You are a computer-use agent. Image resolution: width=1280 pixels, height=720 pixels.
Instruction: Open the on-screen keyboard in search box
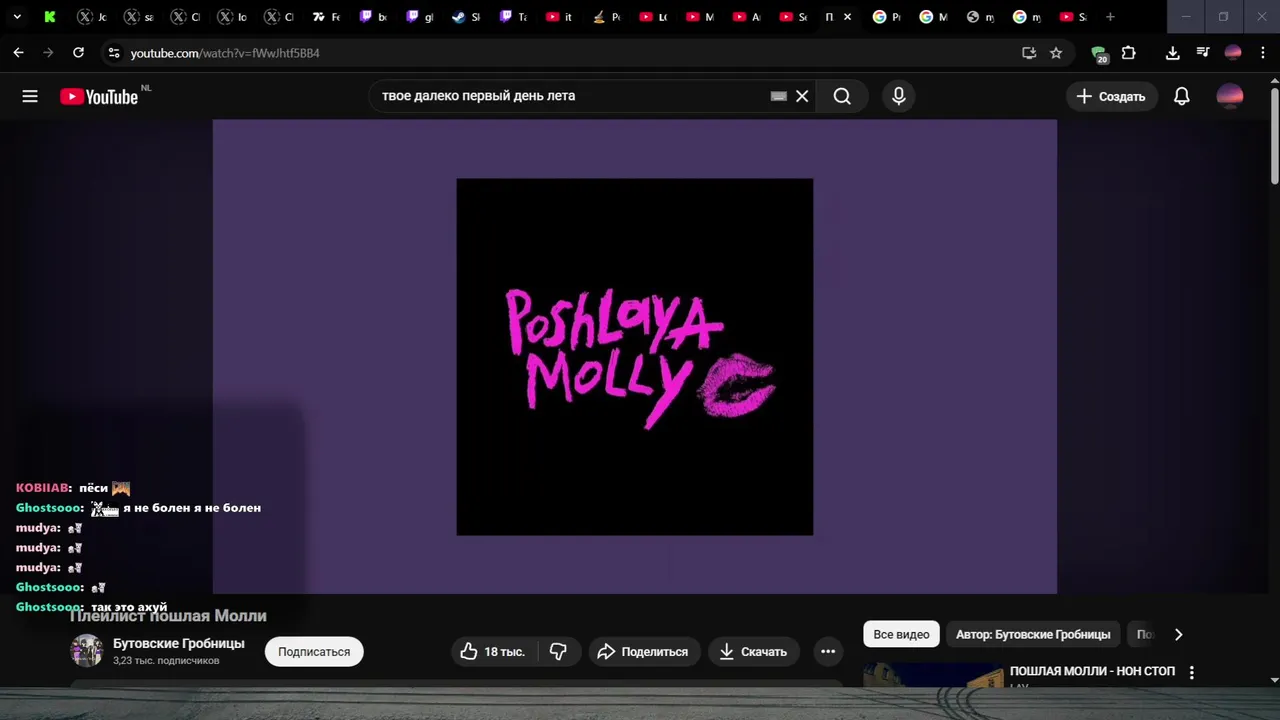779,96
